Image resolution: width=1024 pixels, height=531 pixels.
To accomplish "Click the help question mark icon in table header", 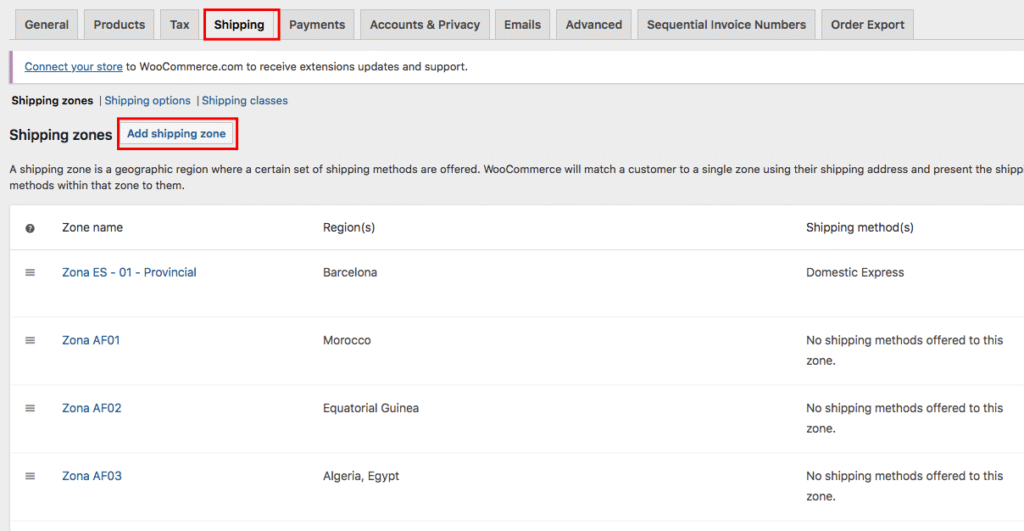I will coord(30,228).
